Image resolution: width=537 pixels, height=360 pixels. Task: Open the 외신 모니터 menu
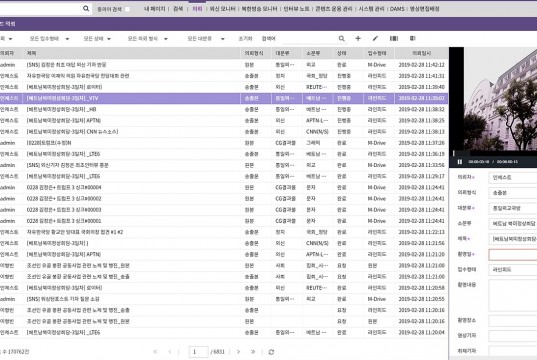tap(223, 9)
